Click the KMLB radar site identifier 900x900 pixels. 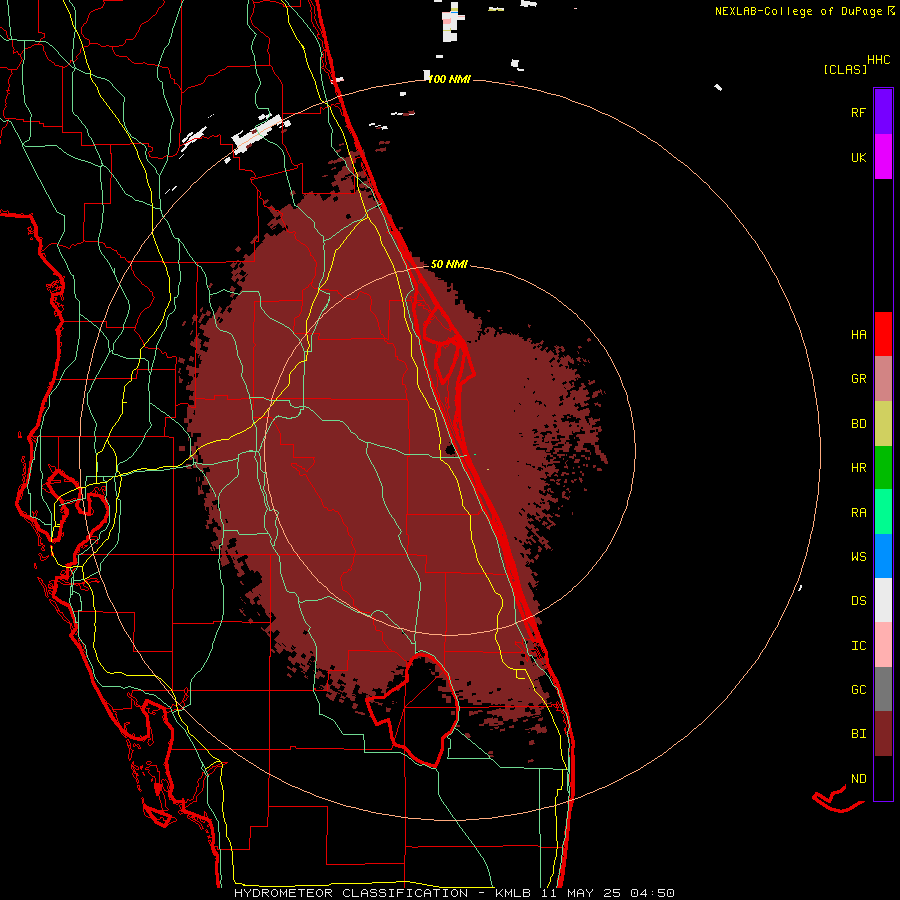click(x=513, y=893)
